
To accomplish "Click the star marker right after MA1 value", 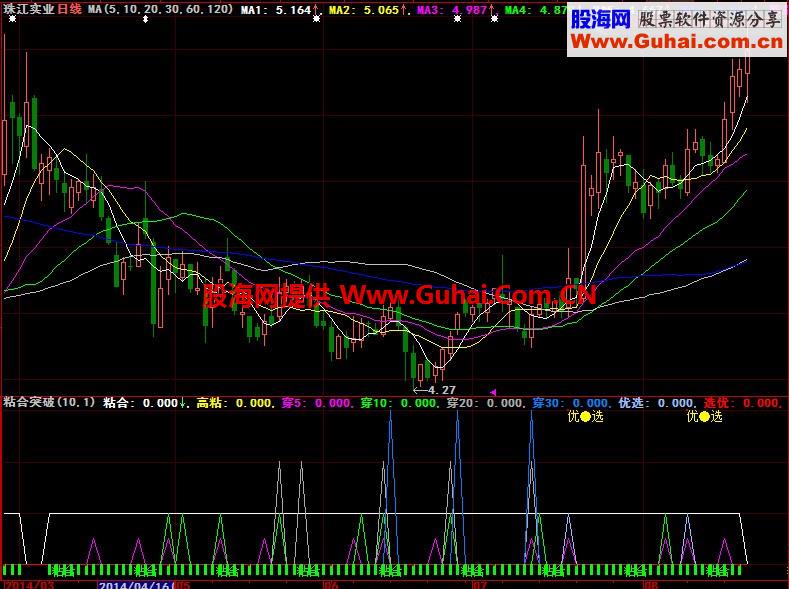I will [316, 19].
